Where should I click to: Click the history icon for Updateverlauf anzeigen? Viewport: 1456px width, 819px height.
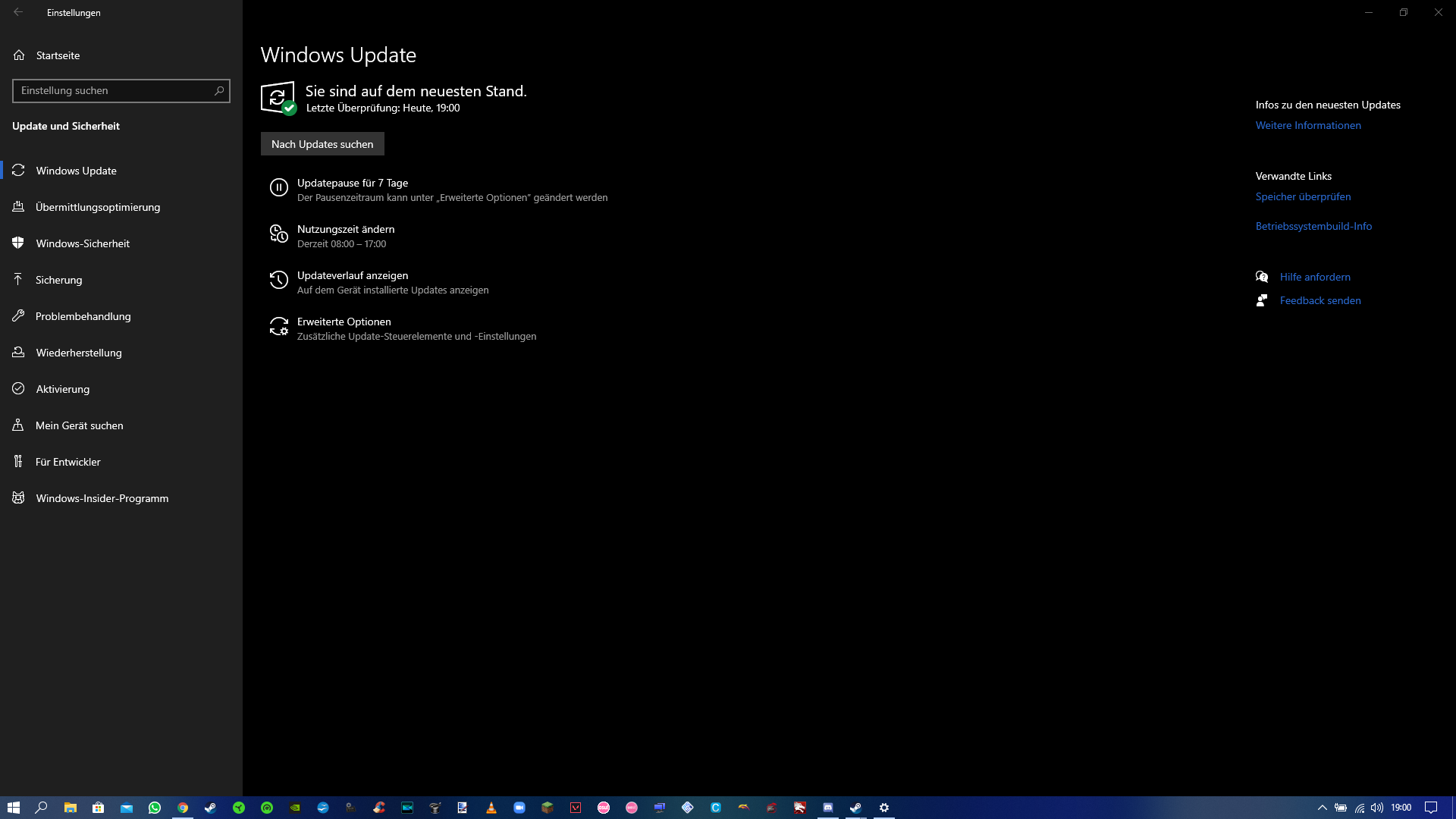tap(279, 280)
